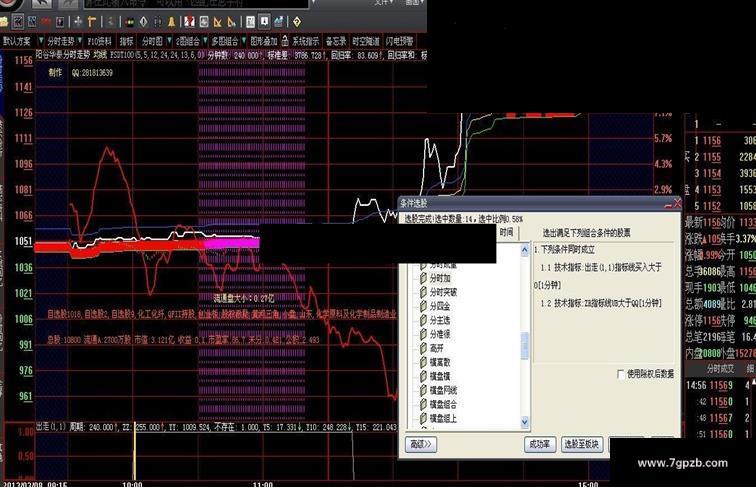Click the yellow diamond question mark icon
Viewport: 756px width, 487px height.
pos(297,22)
